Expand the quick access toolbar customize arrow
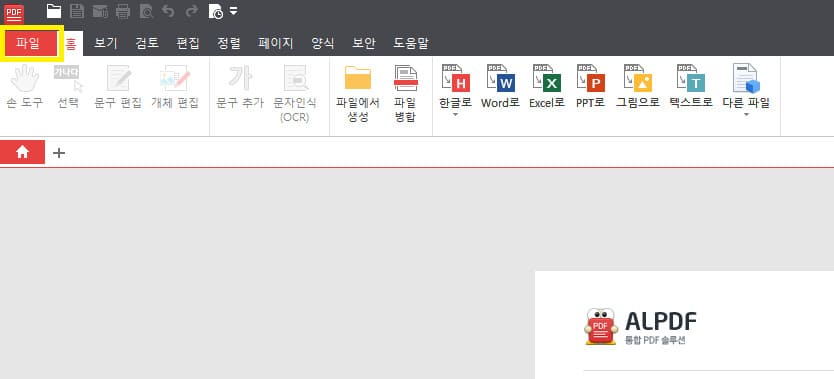Screen dimensions: 834x379 [x=233, y=11]
